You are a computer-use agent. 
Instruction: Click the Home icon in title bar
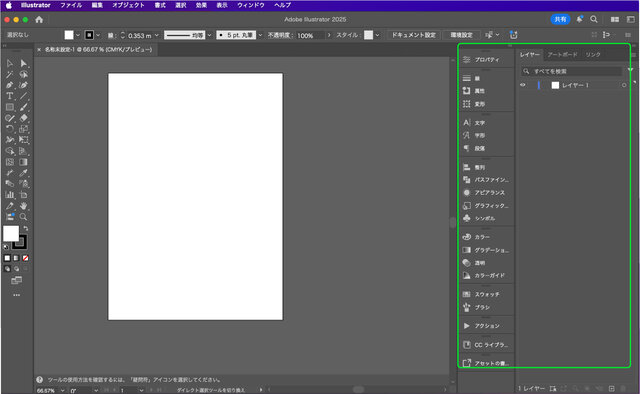tap(39, 19)
